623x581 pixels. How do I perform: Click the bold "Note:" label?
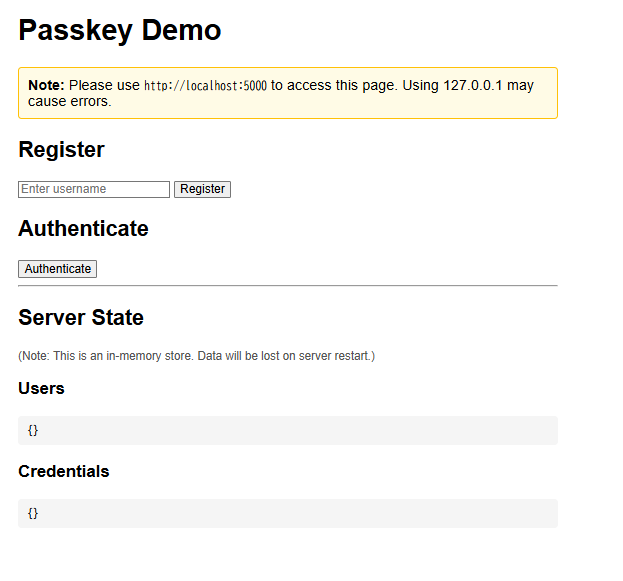coord(46,86)
